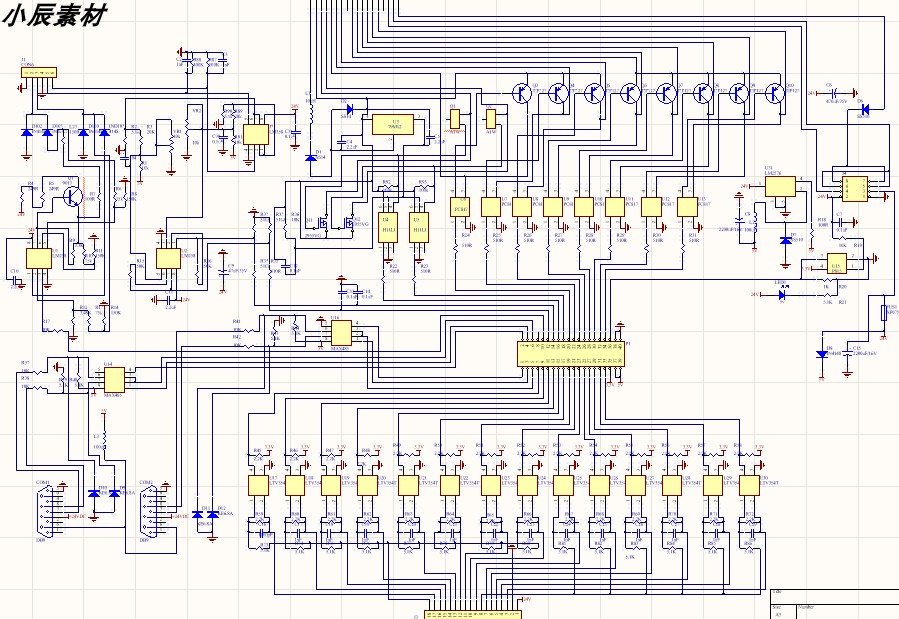The image size is (899, 619).
Task: Click the C9 47uF/35V capacitor
Action: click(x=223, y=271)
